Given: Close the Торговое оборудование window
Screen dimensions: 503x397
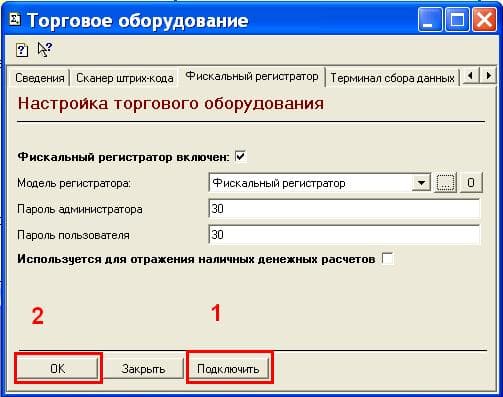Looking at the screenshot, I should tap(484, 20).
